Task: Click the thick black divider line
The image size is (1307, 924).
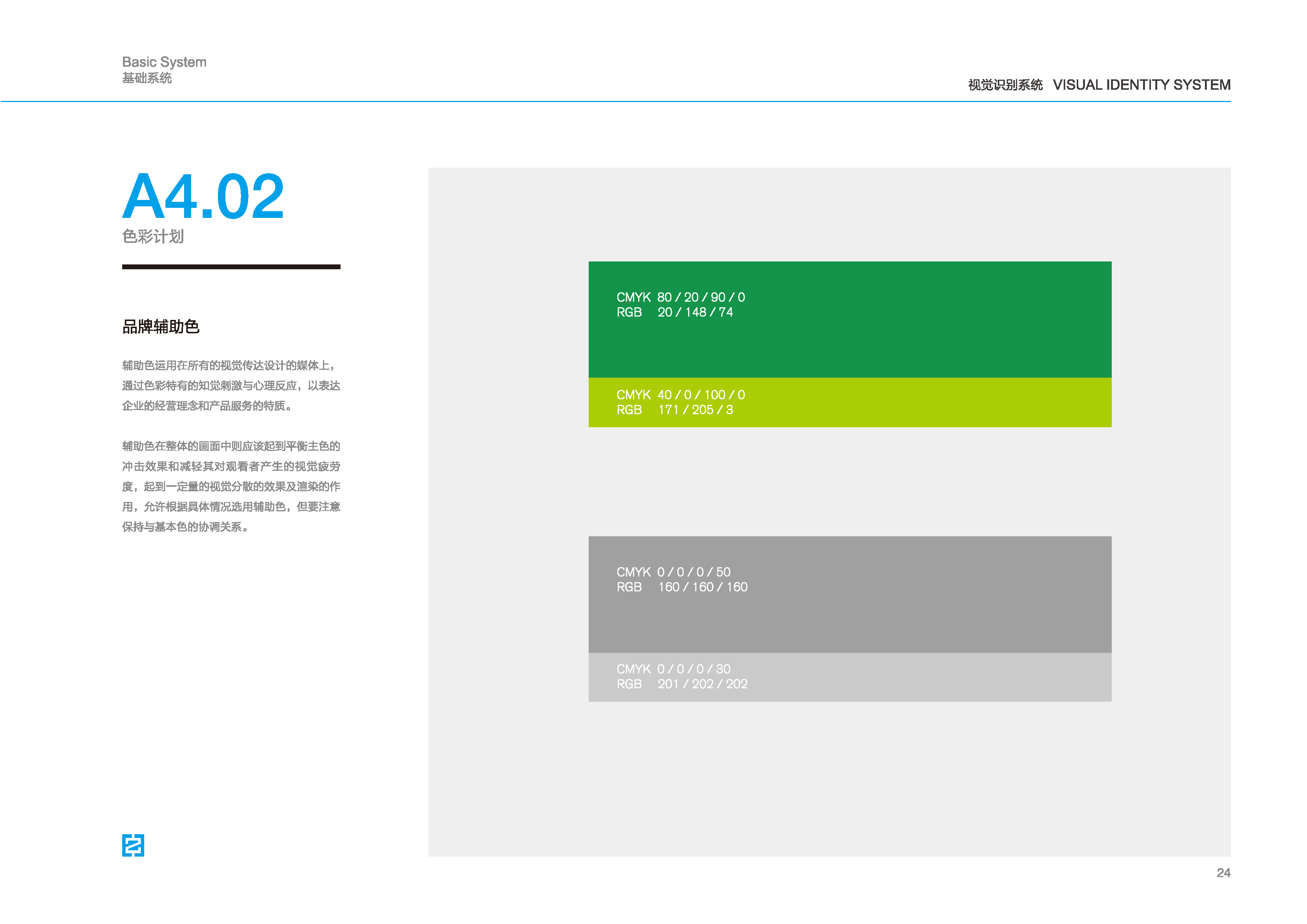Action: [x=231, y=266]
